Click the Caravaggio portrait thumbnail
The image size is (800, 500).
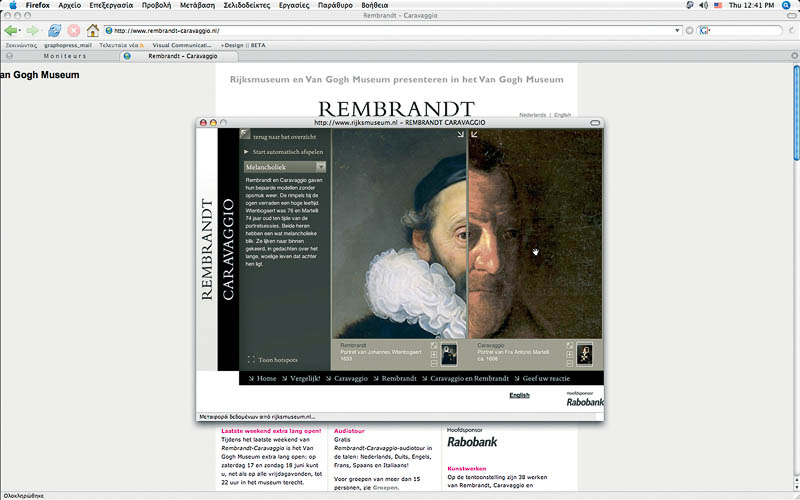click(x=585, y=355)
